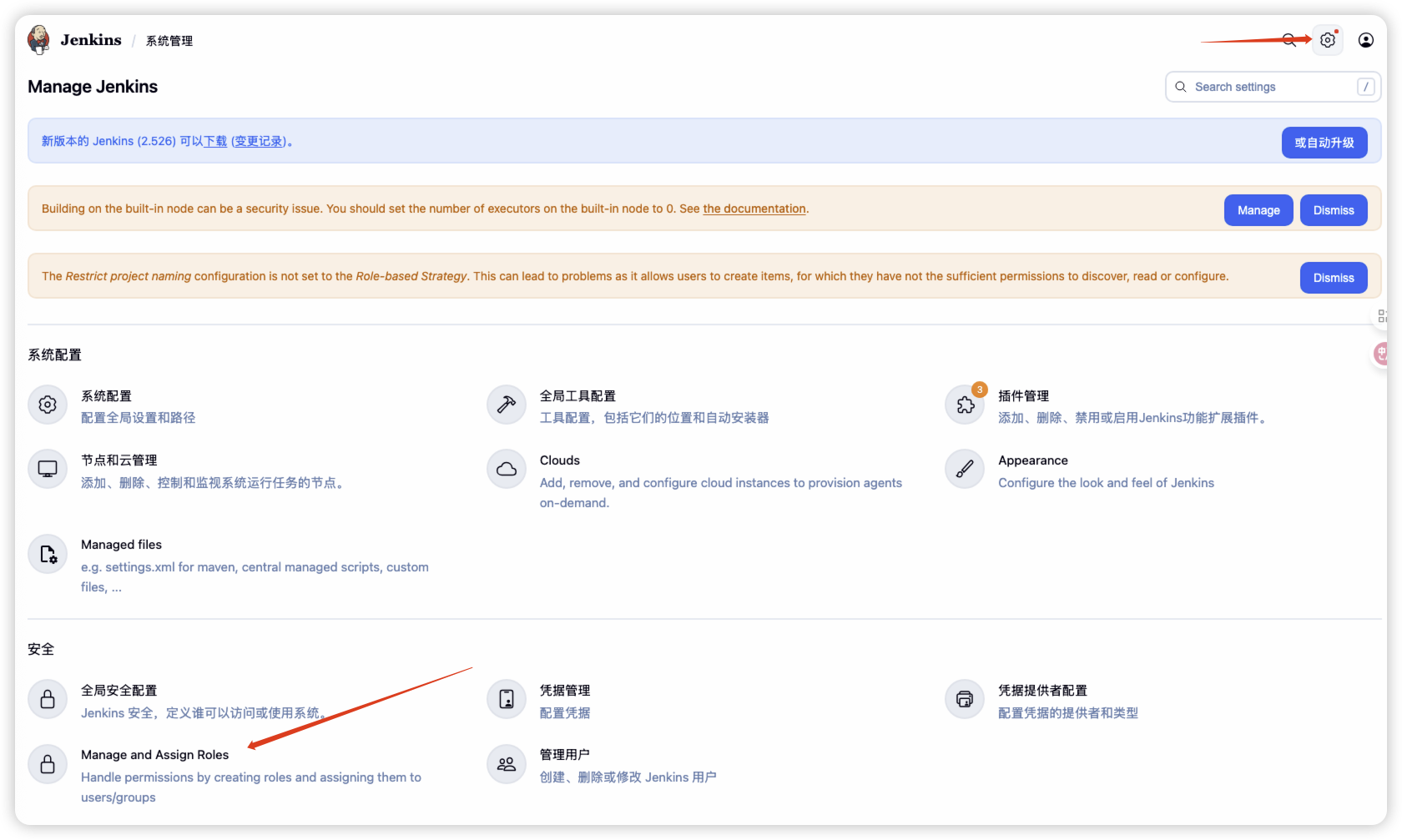Open 凭据提供者配置 entry
This screenshot has width=1402, height=840.
point(1042,690)
